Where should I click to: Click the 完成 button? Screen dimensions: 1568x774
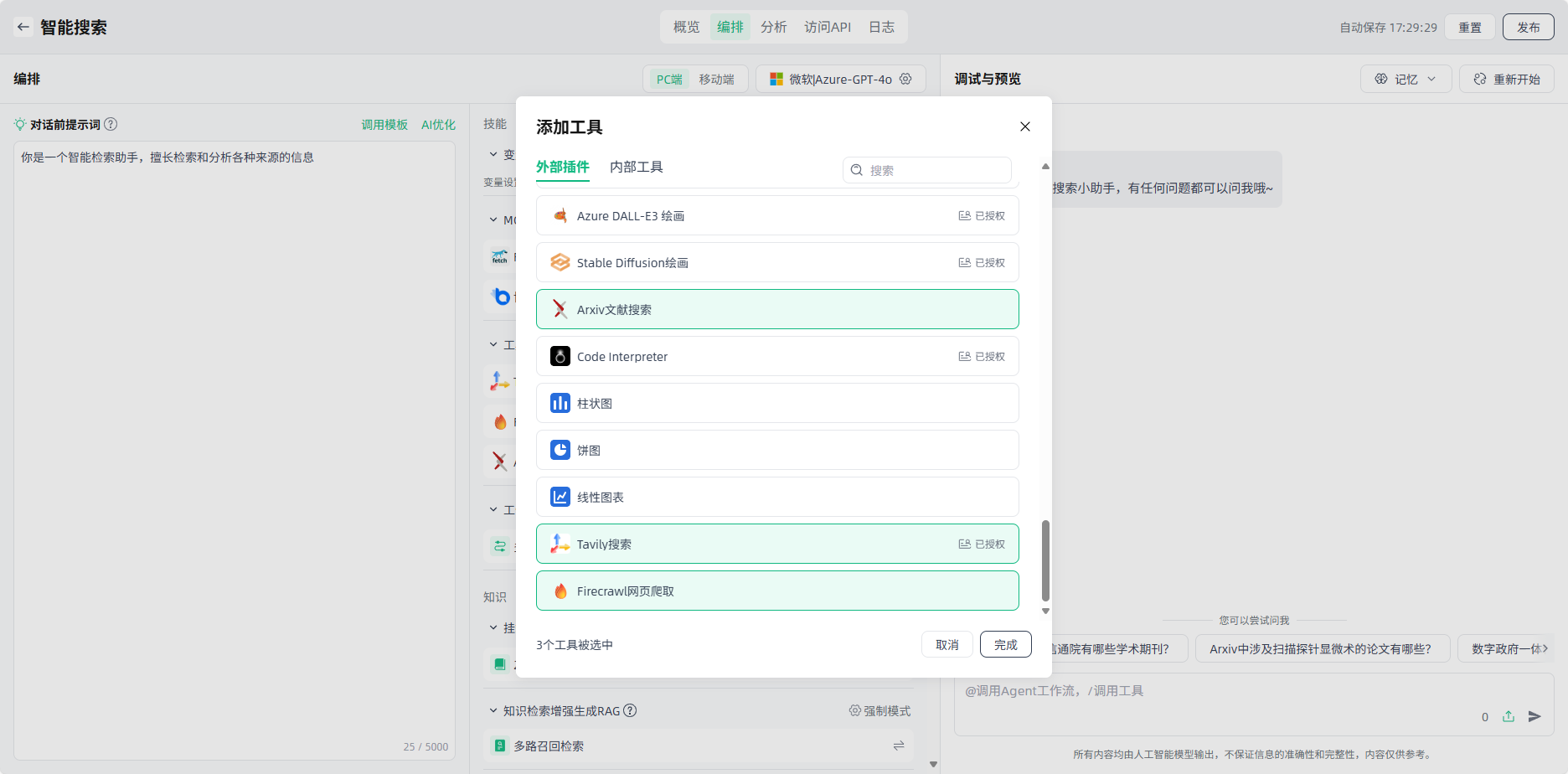[x=1006, y=644]
